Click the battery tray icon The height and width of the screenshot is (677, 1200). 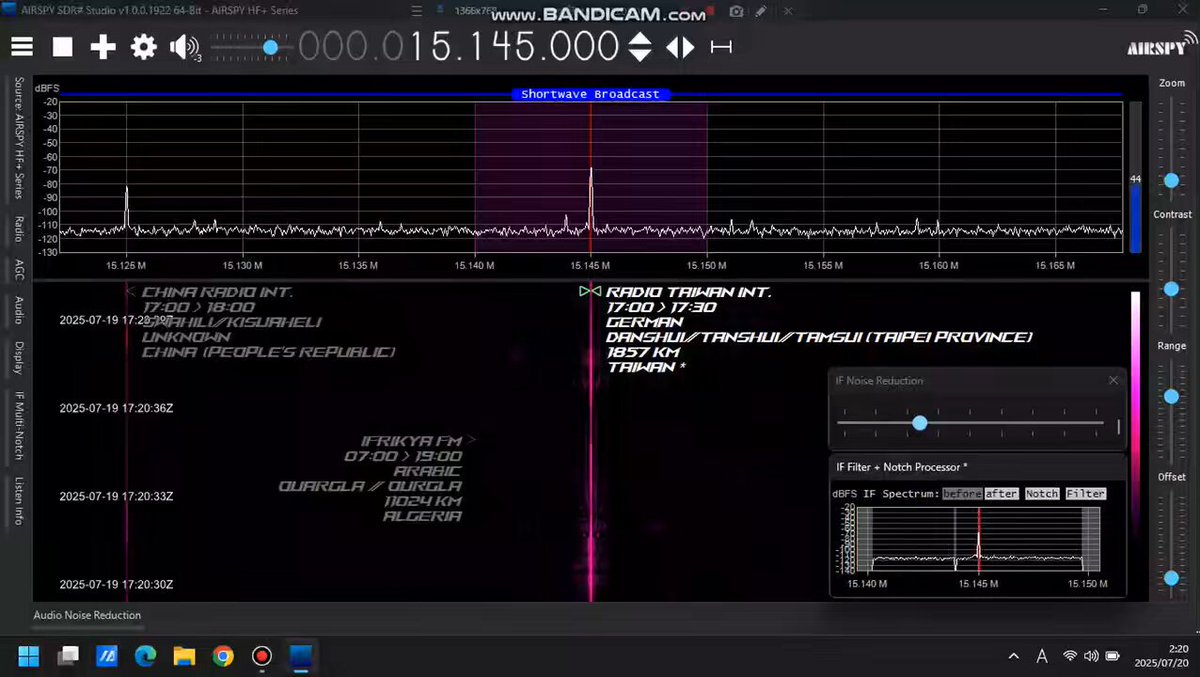point(1111,656)
